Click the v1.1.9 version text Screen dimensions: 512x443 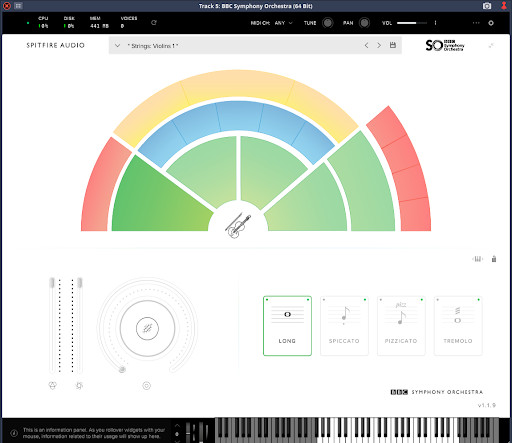(487, 405)
